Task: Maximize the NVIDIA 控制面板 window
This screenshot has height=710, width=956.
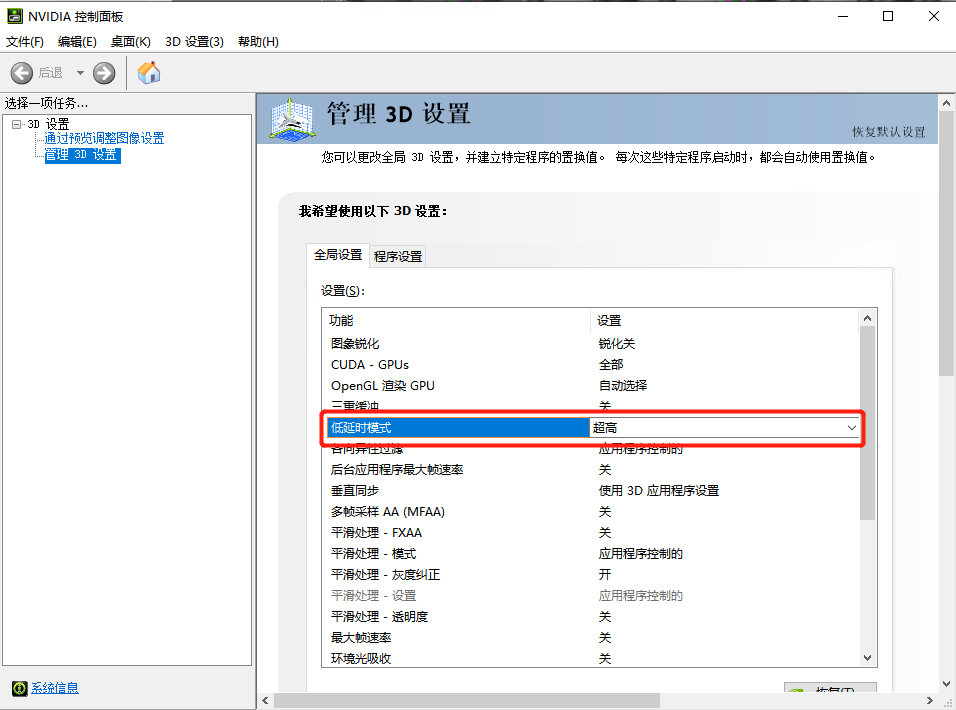Action: [x=888, y=16]
